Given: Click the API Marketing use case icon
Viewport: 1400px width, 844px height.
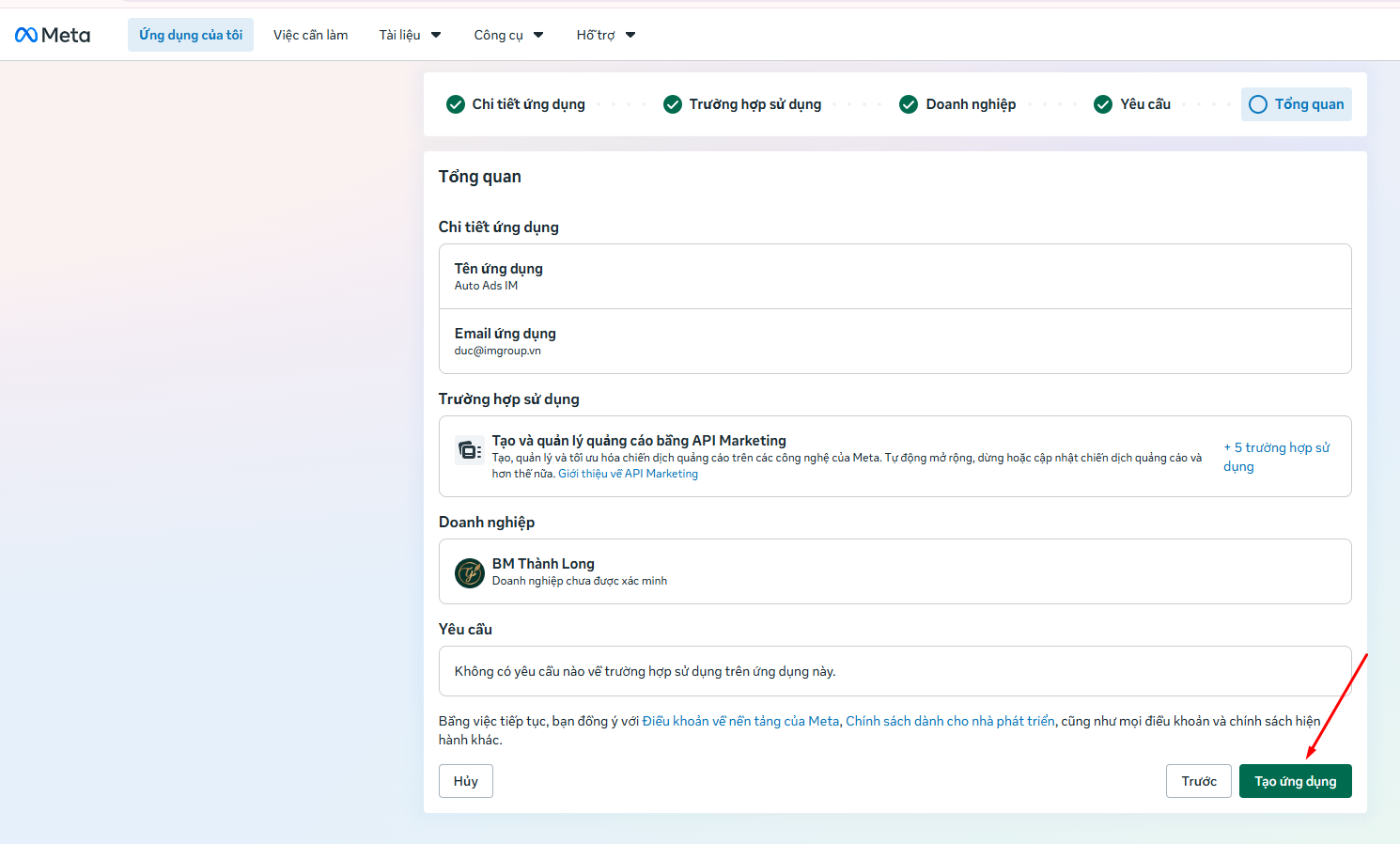Looking at the screenshot, I should pos(469,451).
